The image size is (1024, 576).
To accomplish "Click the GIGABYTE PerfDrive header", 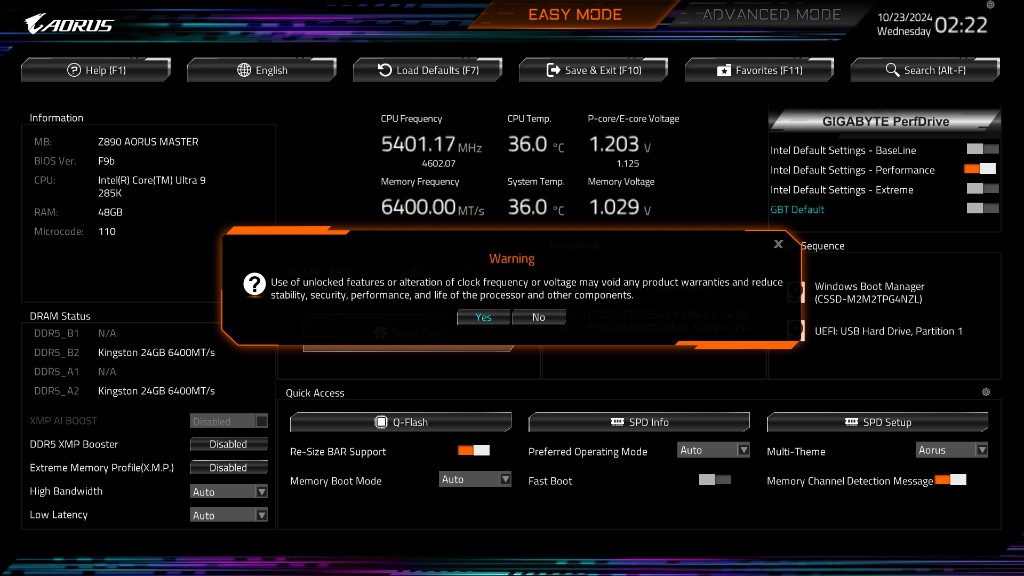I will click(885, 121).
